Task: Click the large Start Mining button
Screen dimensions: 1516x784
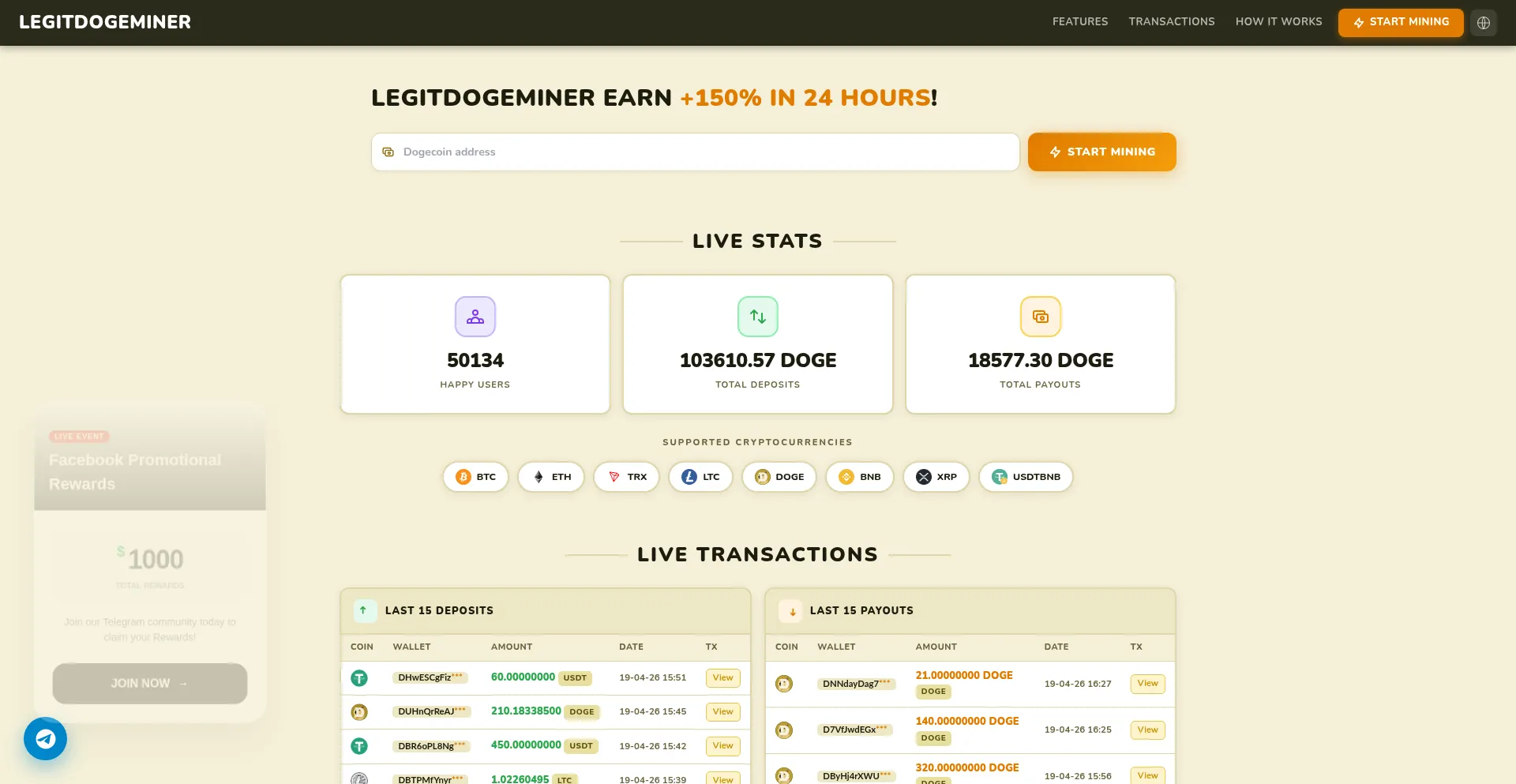Action: [1101, 152]
